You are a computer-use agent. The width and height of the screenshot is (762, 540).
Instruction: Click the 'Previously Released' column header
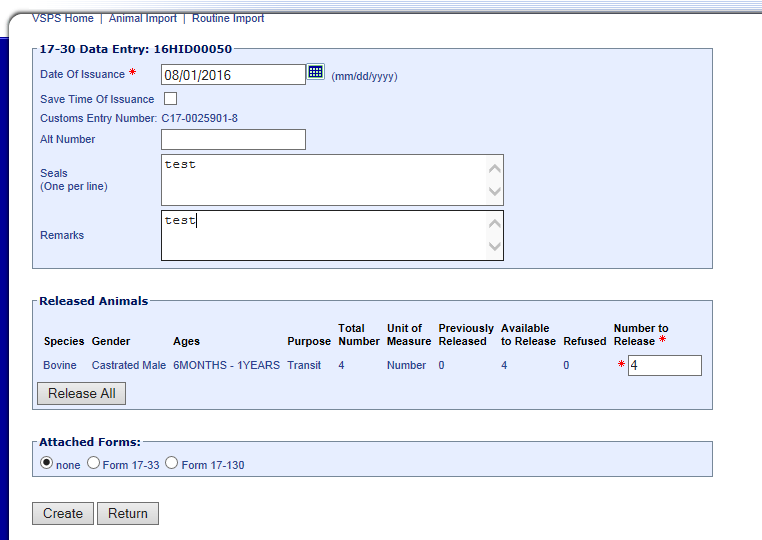tap(466, 335)
